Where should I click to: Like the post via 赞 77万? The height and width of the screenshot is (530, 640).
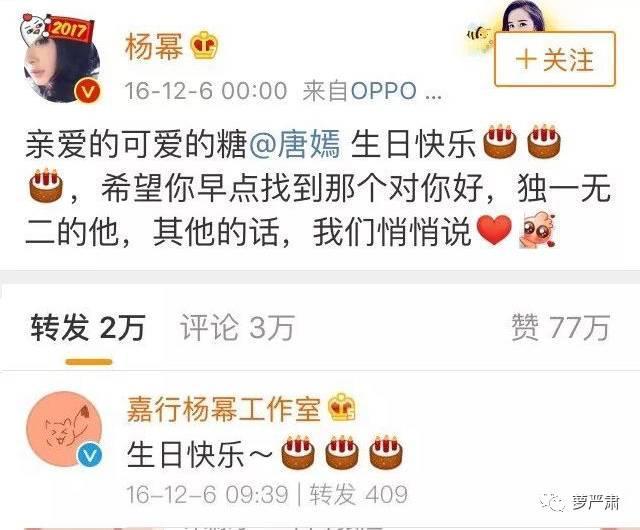point(561,327)
